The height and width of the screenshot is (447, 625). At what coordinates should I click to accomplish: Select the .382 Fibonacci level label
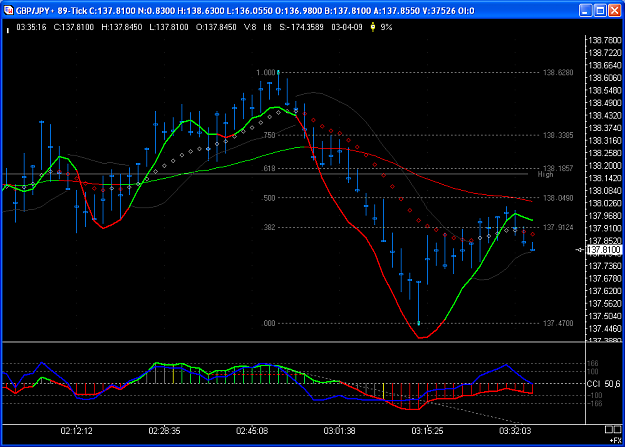click(269, 227)
